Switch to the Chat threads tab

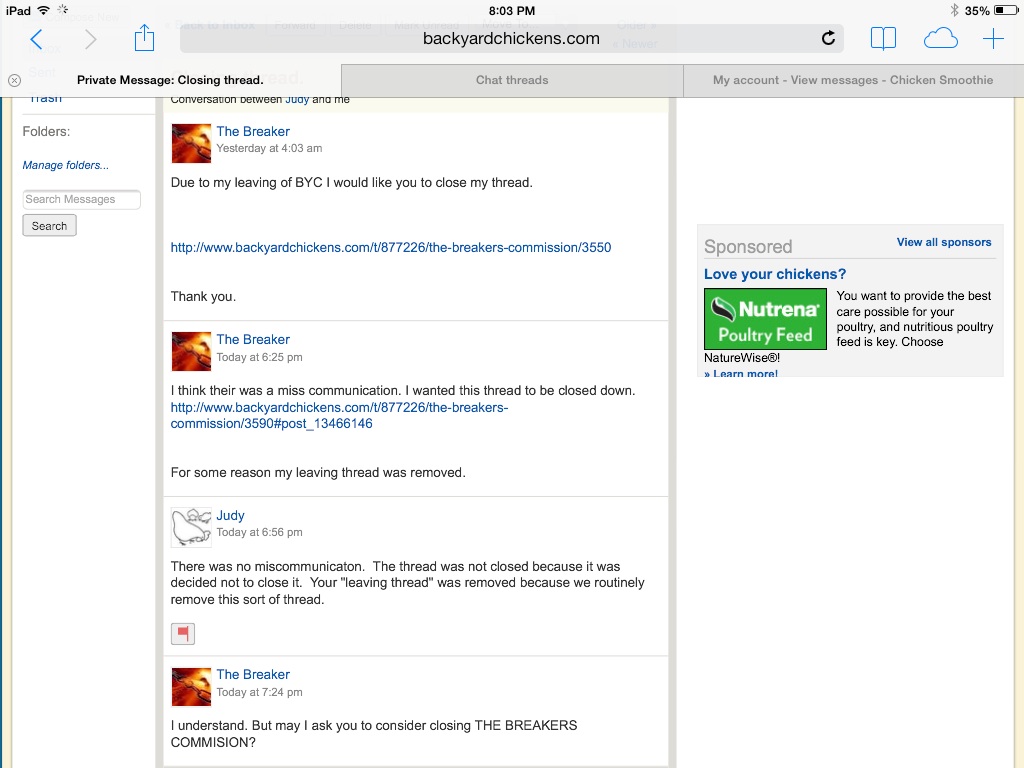(512, 80)
